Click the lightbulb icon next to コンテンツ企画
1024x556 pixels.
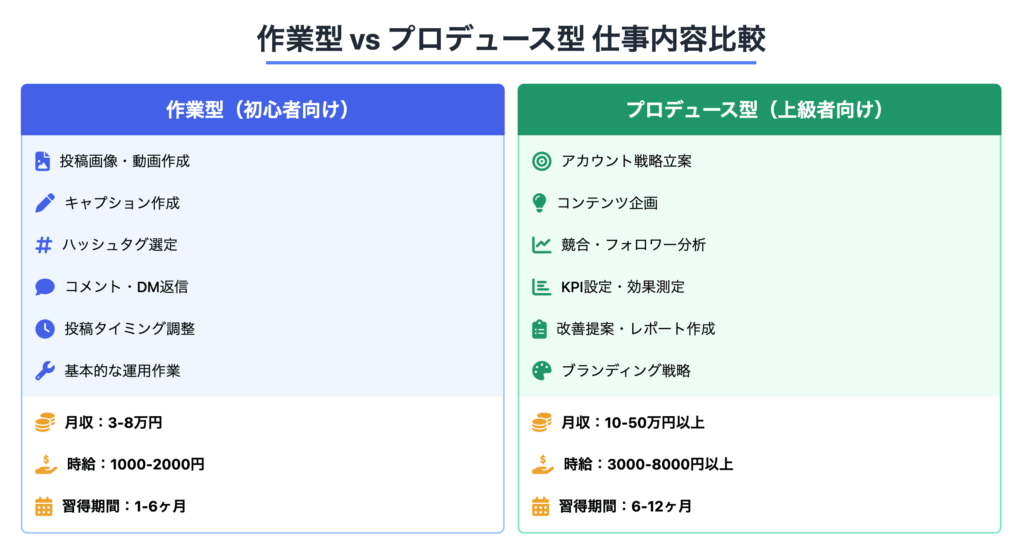coord(540,203)
